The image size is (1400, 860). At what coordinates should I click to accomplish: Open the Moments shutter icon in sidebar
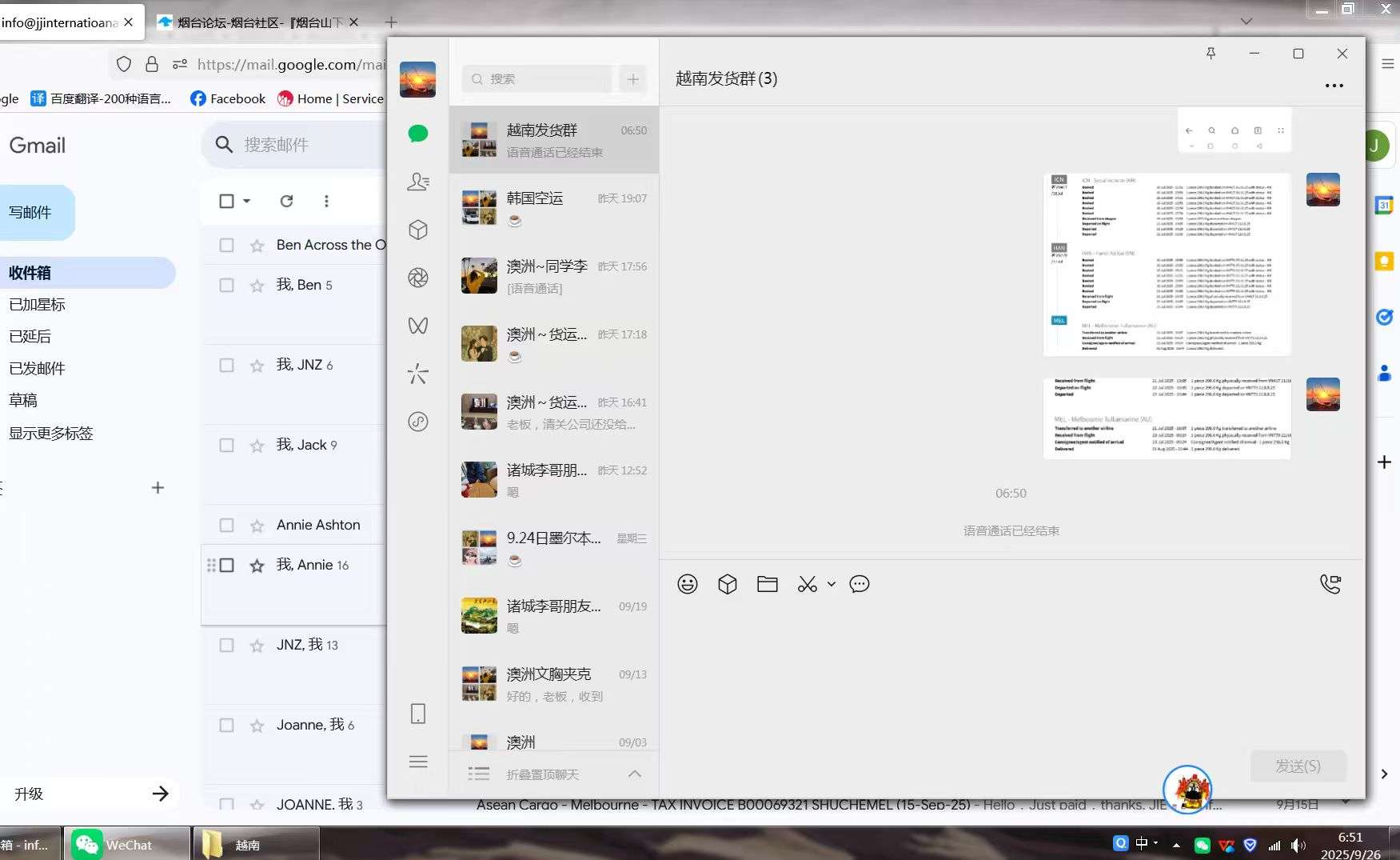[417, 278]
